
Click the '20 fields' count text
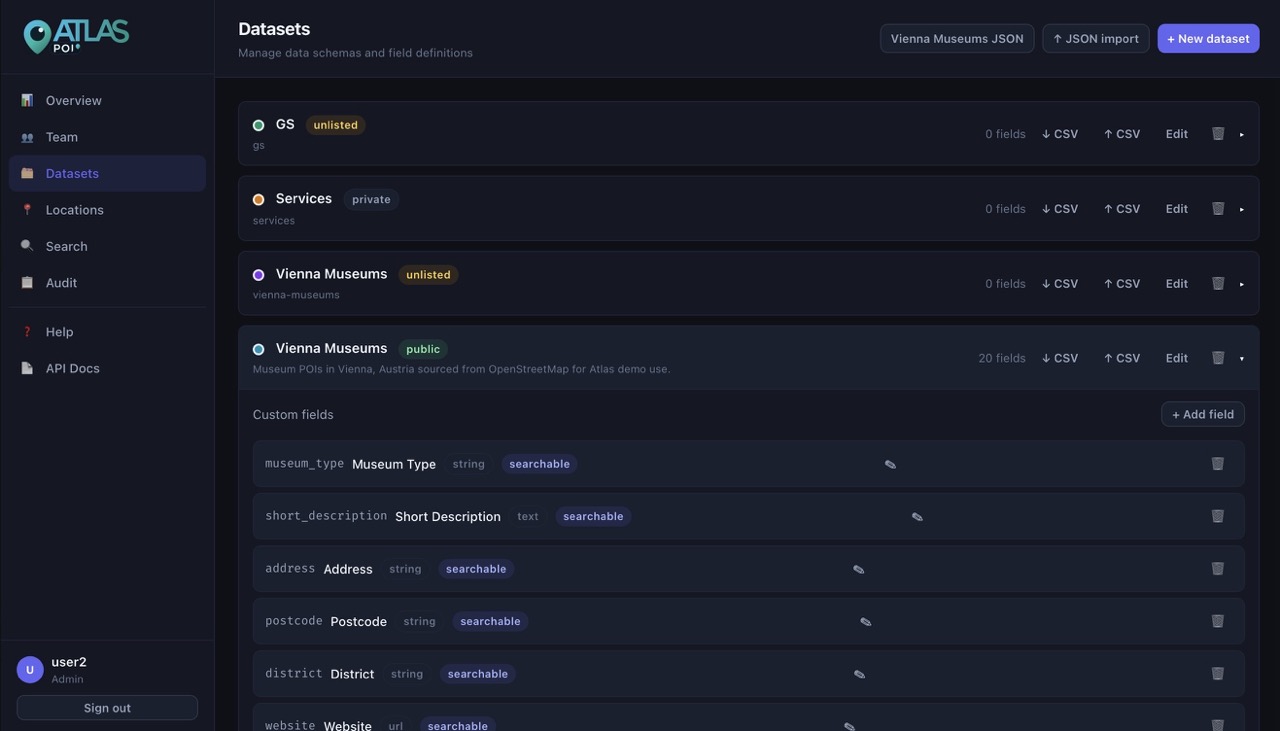1002,358
